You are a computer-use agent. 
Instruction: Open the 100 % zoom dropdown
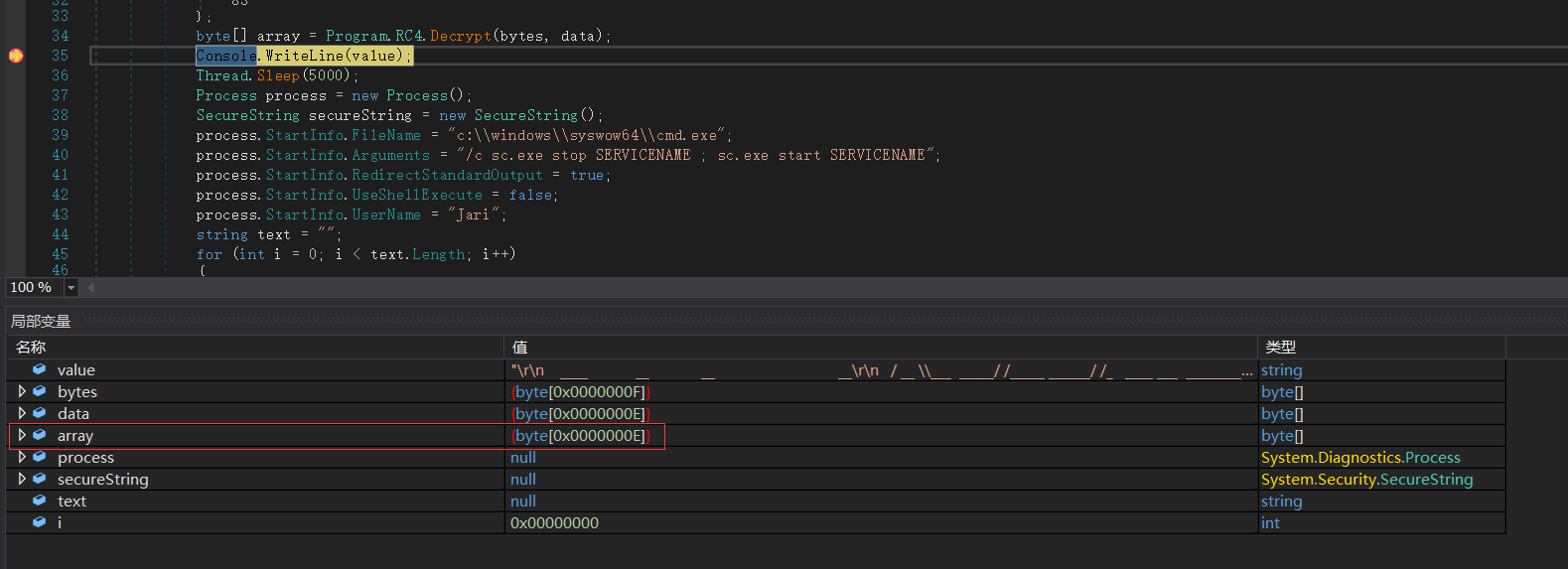(71, 288)
